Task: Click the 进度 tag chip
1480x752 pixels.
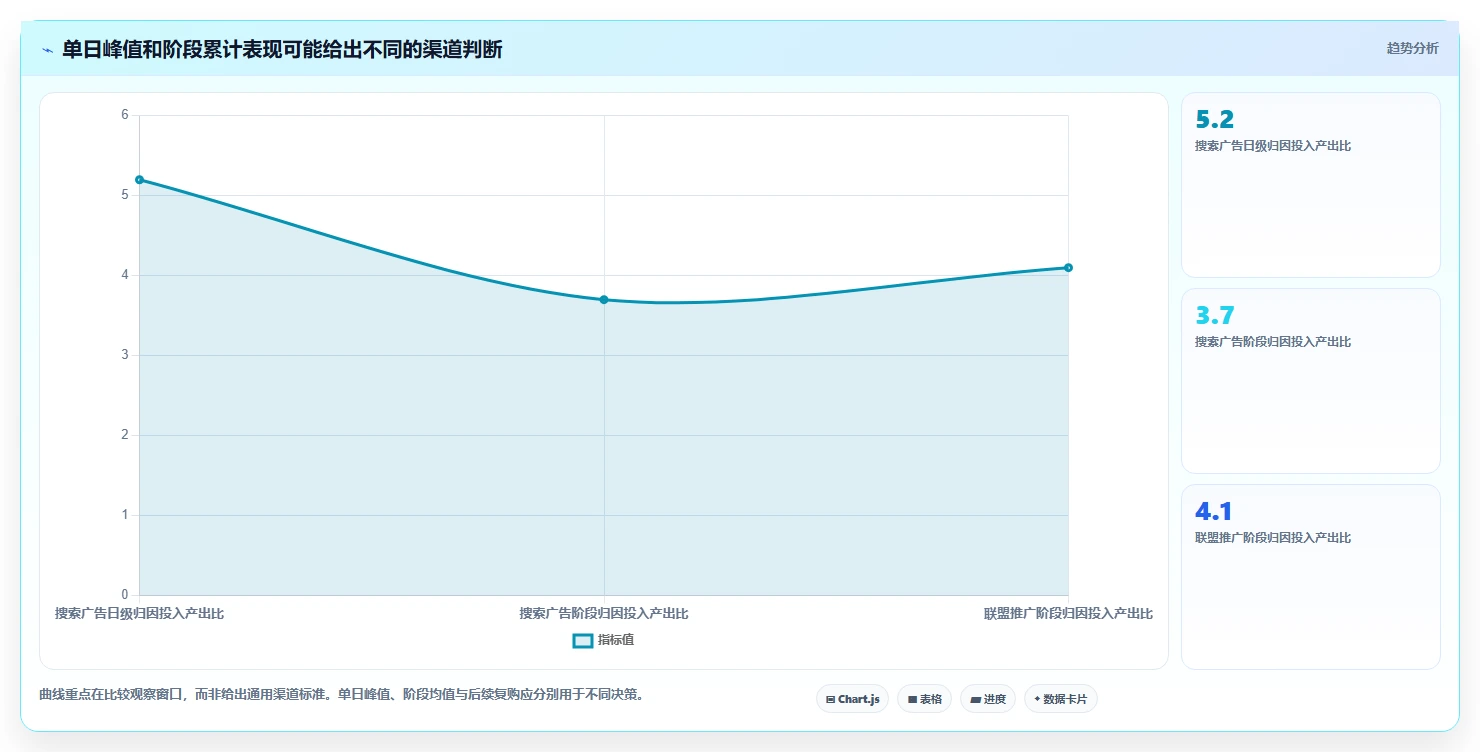Action: 987,699
